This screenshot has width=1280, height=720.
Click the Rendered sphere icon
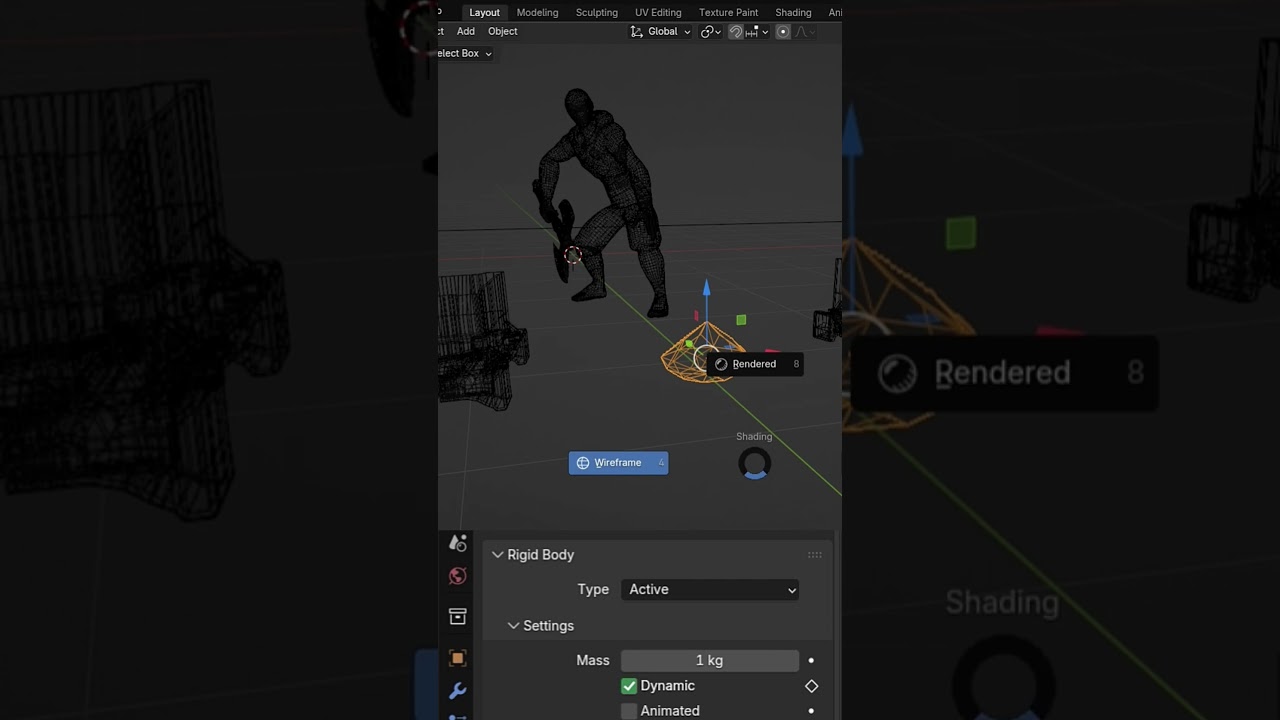point(721,364)
